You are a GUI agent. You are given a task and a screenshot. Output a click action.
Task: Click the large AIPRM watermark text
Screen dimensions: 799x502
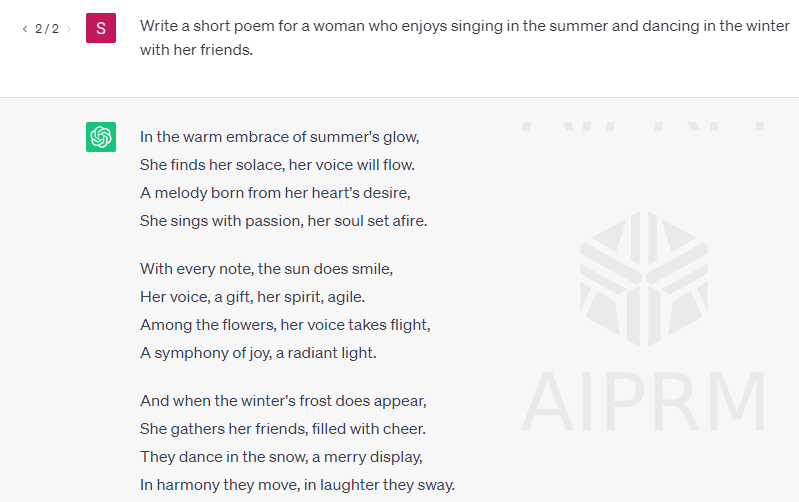coord(643,402)
